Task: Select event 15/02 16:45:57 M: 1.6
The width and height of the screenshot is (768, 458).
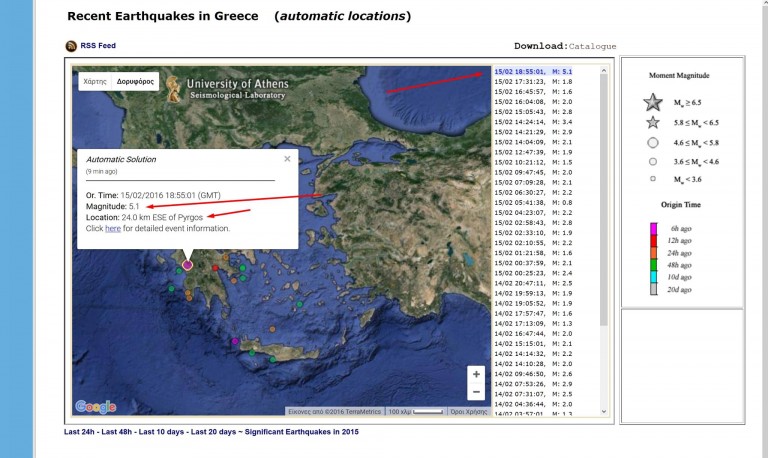Action: point(533,92)
